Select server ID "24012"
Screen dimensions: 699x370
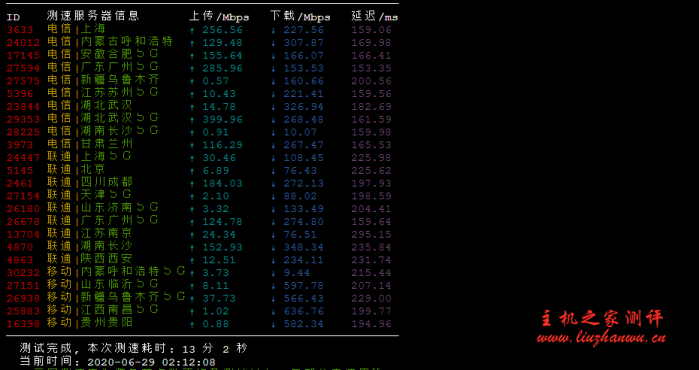click(23, 43)
